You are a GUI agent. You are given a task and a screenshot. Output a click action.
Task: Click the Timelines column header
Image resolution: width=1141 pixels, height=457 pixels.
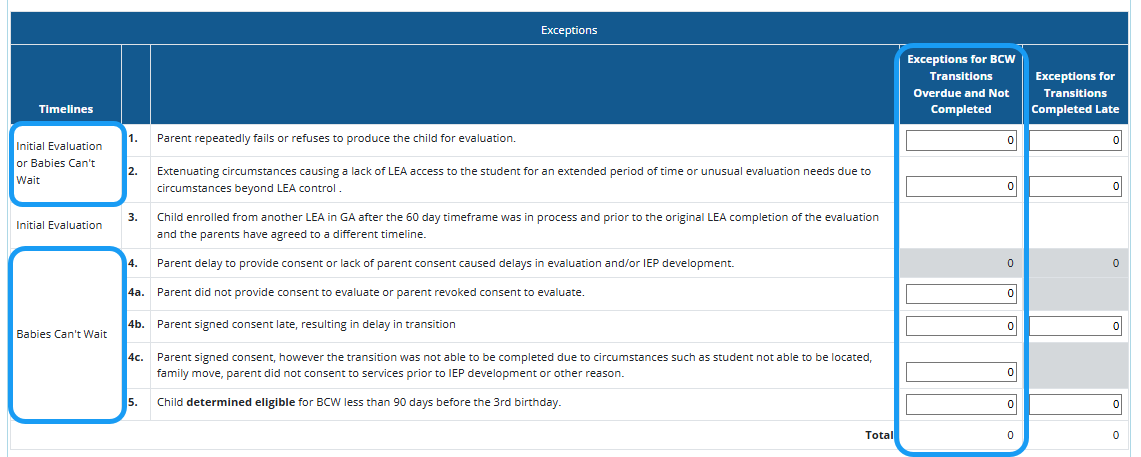point(66,109)
